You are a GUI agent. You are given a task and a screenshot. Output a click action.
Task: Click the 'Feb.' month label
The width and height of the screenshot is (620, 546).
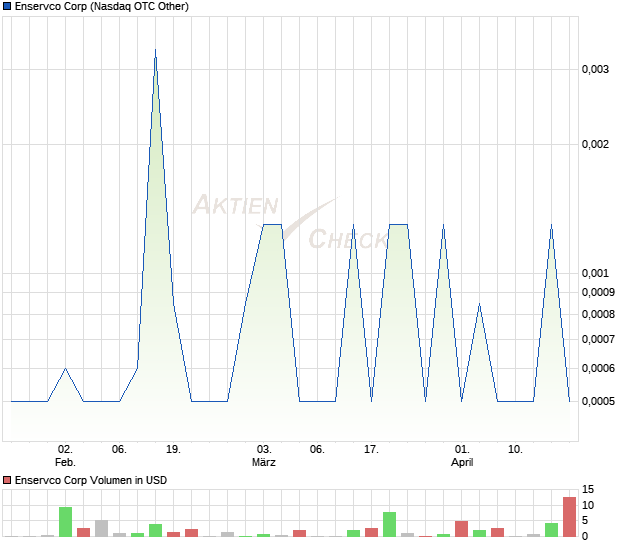65,462
